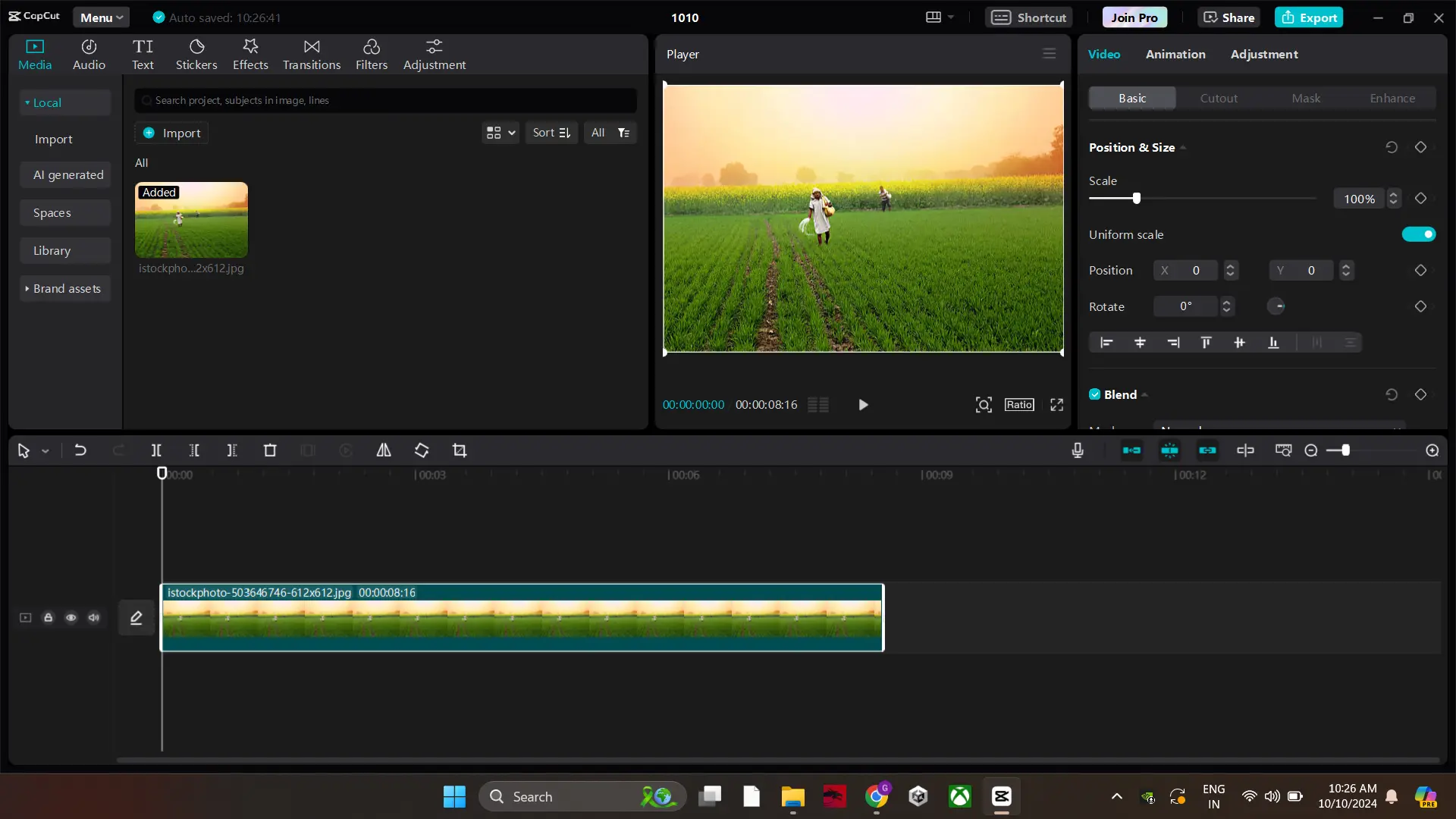Undo the last action
Viewport: 1456px width, 819px height.
[80, 450]
